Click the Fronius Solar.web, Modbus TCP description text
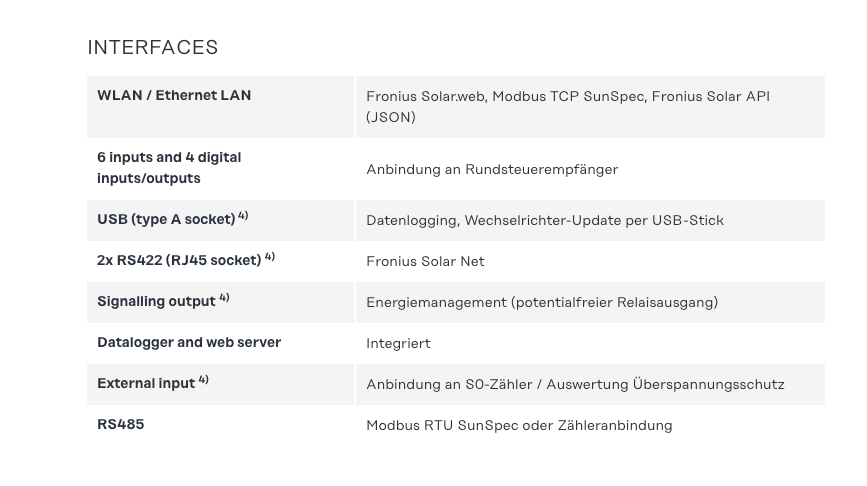Image resolution: width=867 pixels, height=486 pixels. tap(567, 107)
